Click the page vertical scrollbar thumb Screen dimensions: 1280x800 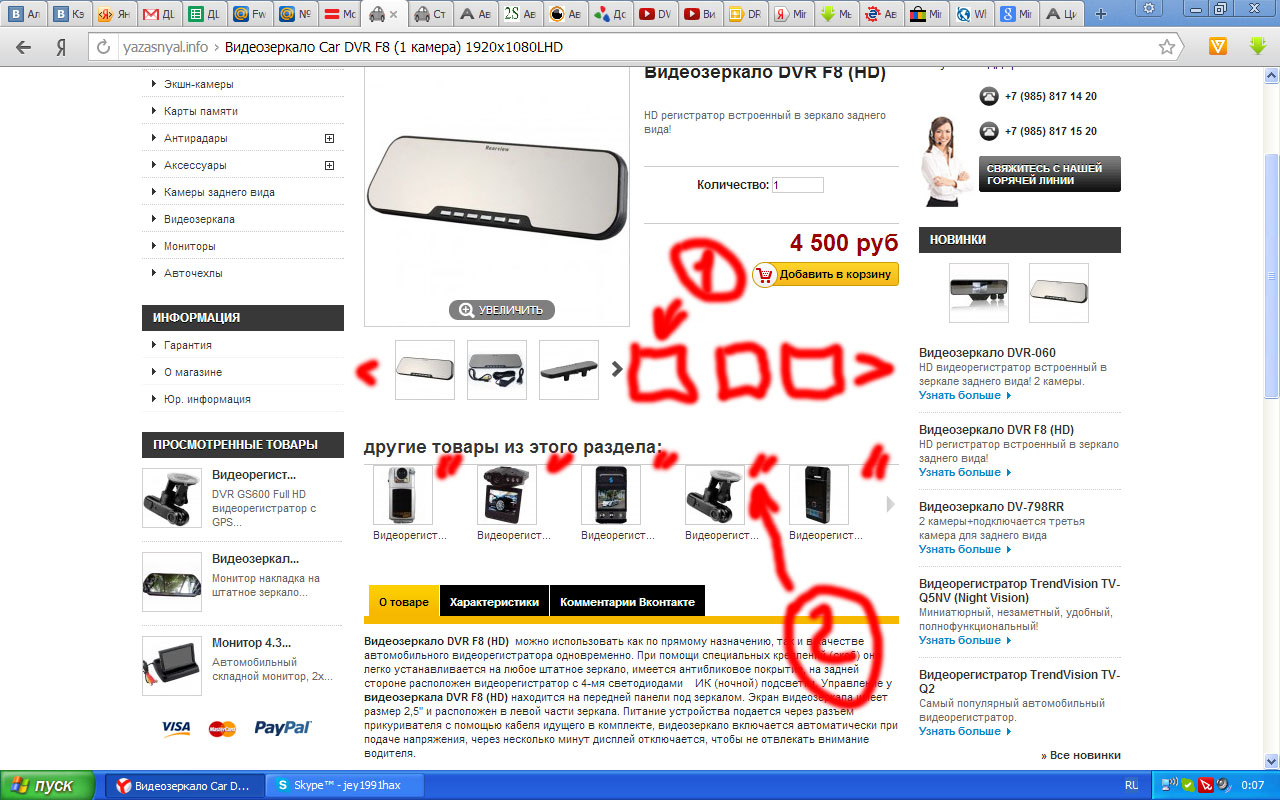1272,275
